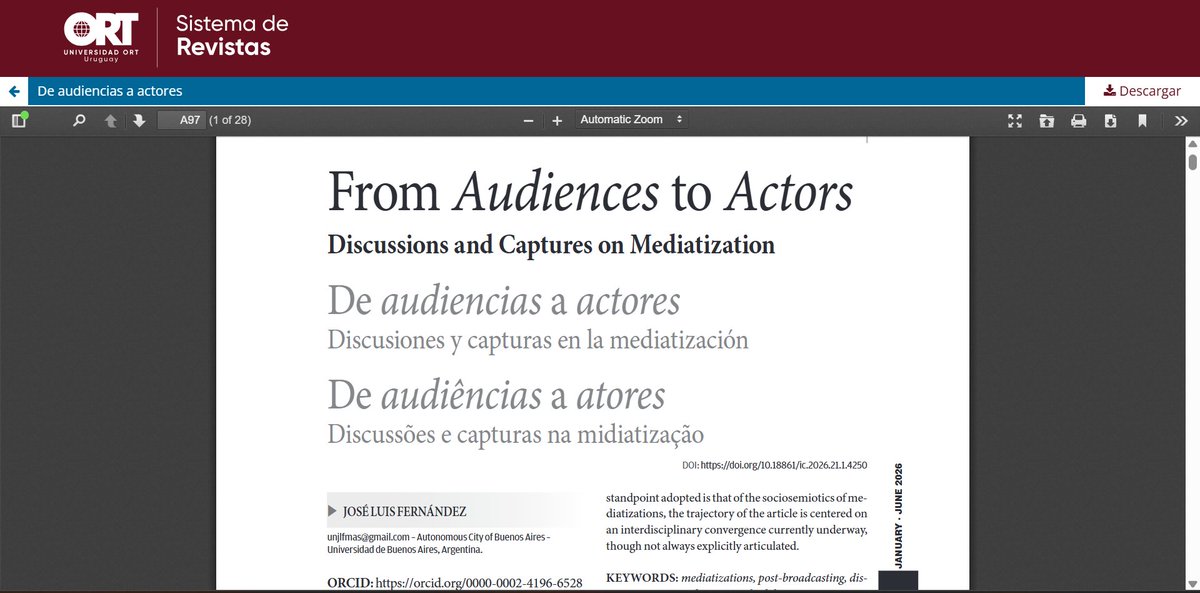
Task: Click the author name José Luis Fernández
Action: tap(404, 511)
